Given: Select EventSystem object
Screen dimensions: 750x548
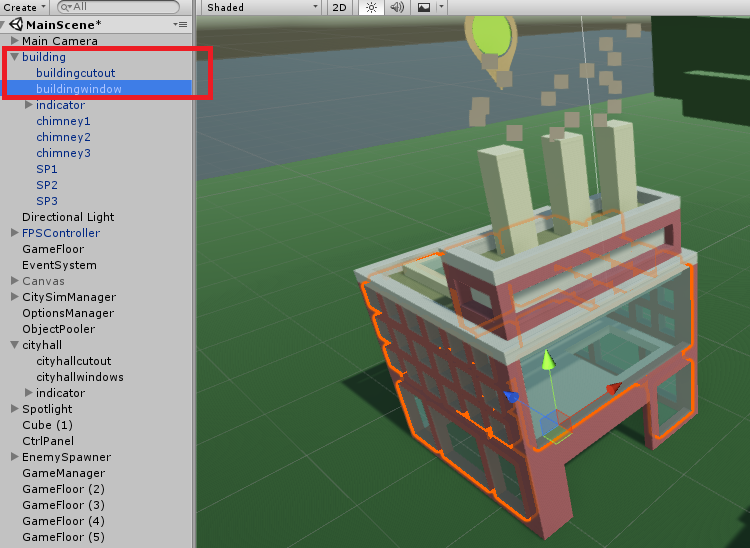Looking at the screenshot, I should click(x=59, y=265).
